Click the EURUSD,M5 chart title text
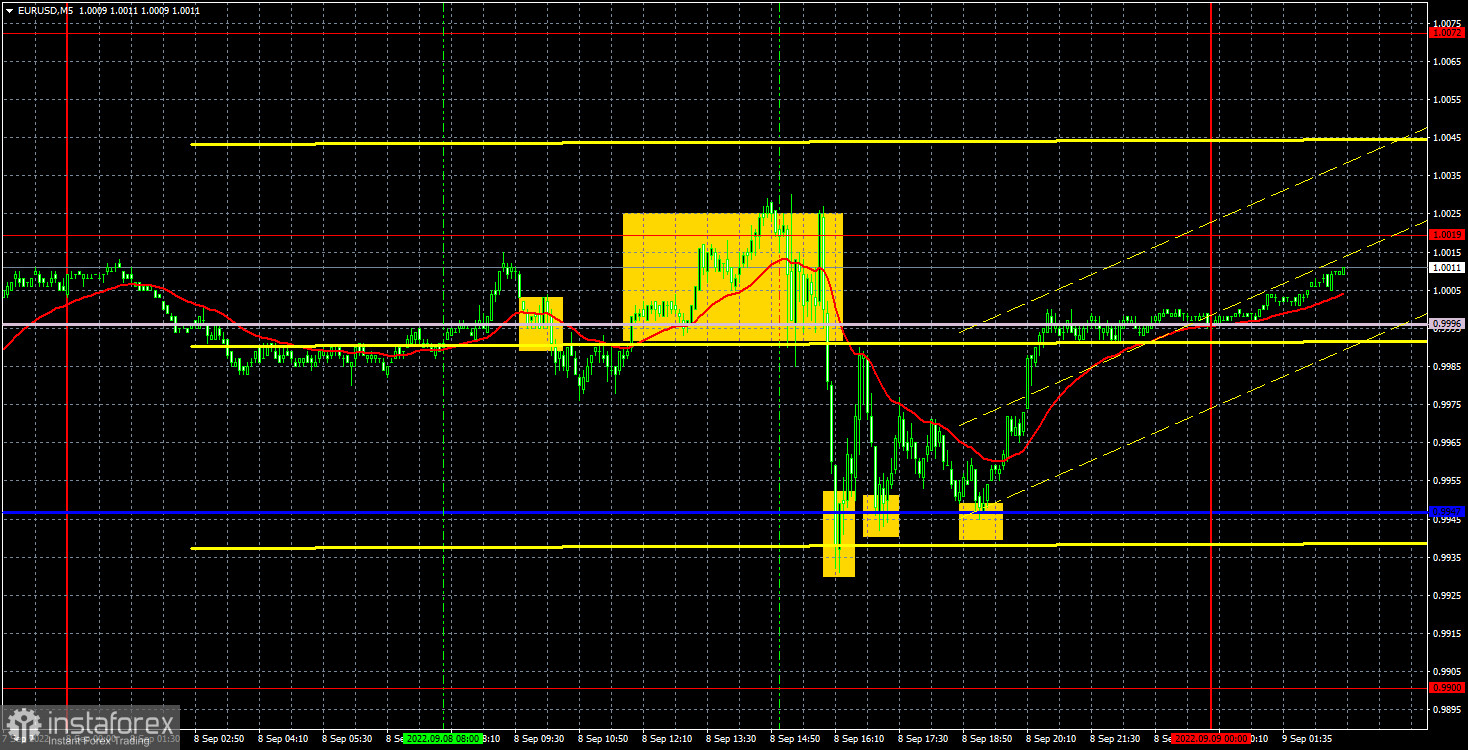Image resolution: width=1468 pixels, height=750 pixels. (x=44, y=10)
